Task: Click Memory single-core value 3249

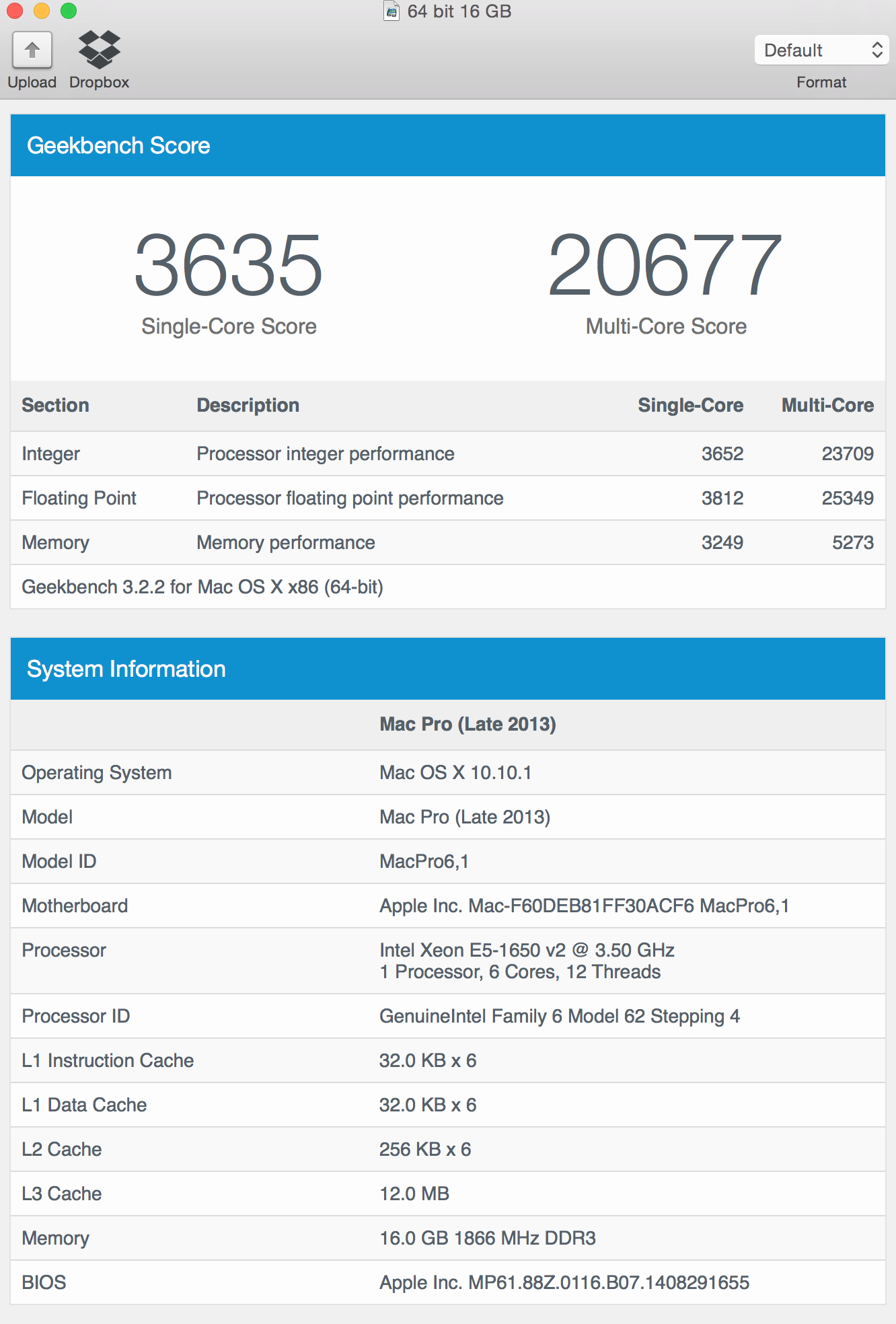Action: pyautogui.click(x=722, y=542)
